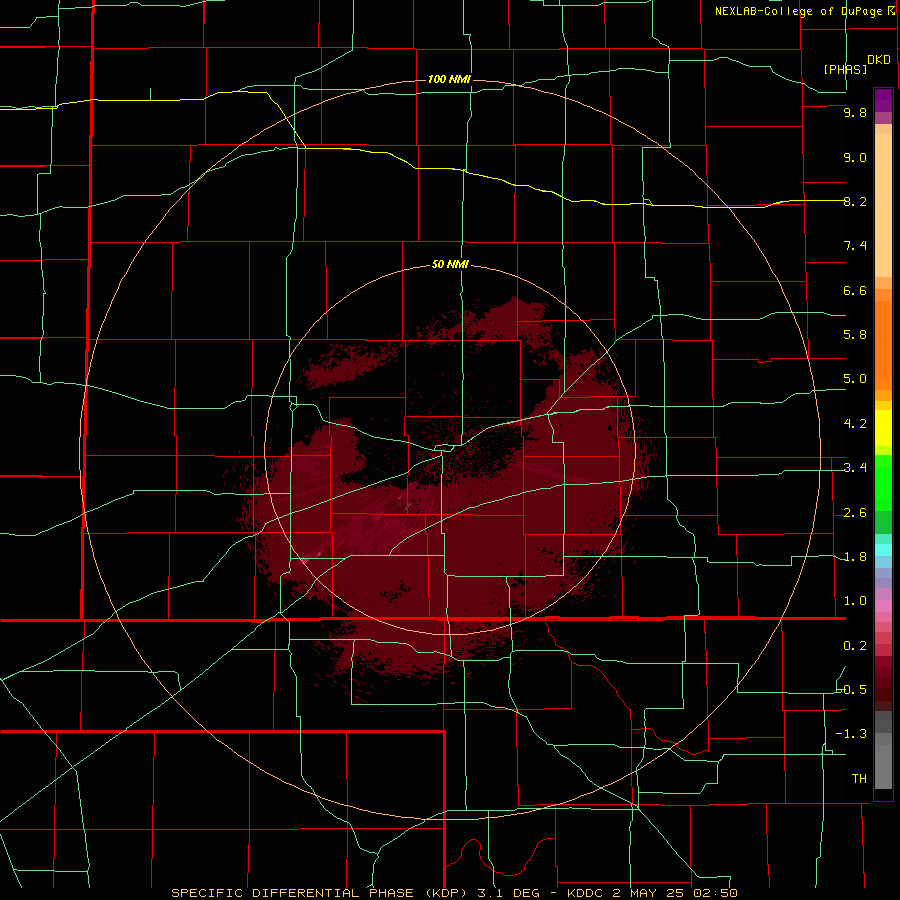The width and height of the screenshot is (900, 900).
Task: Click the 5.8 value on the color scale
Action: (855, 335)
